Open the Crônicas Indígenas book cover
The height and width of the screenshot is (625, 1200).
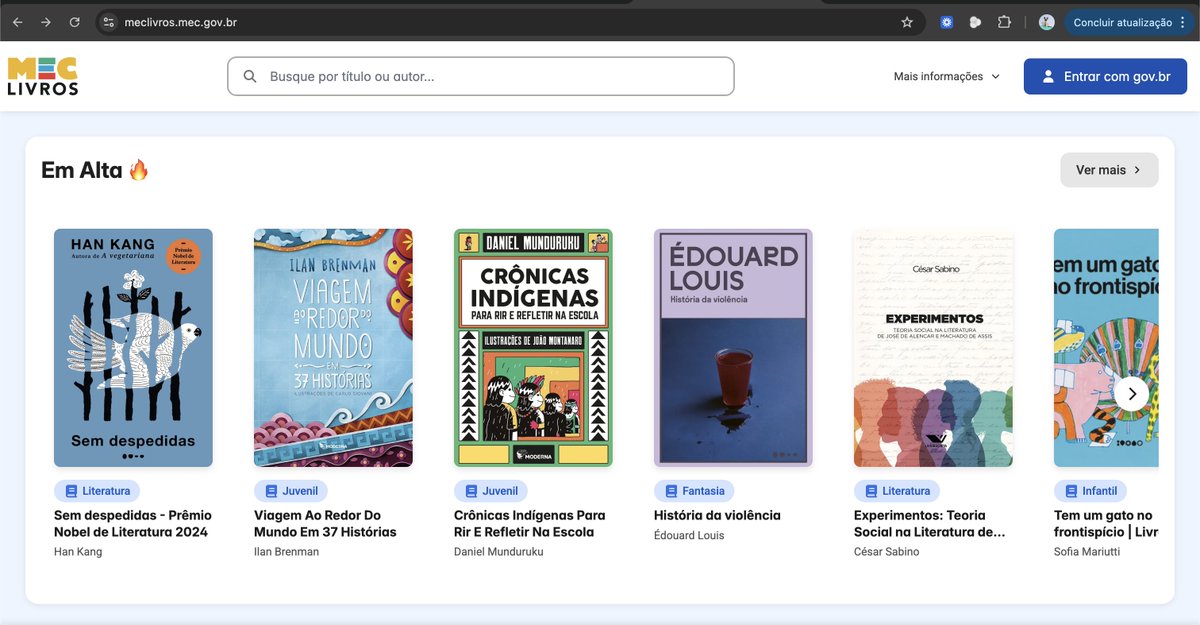click(x=533, y=348)
